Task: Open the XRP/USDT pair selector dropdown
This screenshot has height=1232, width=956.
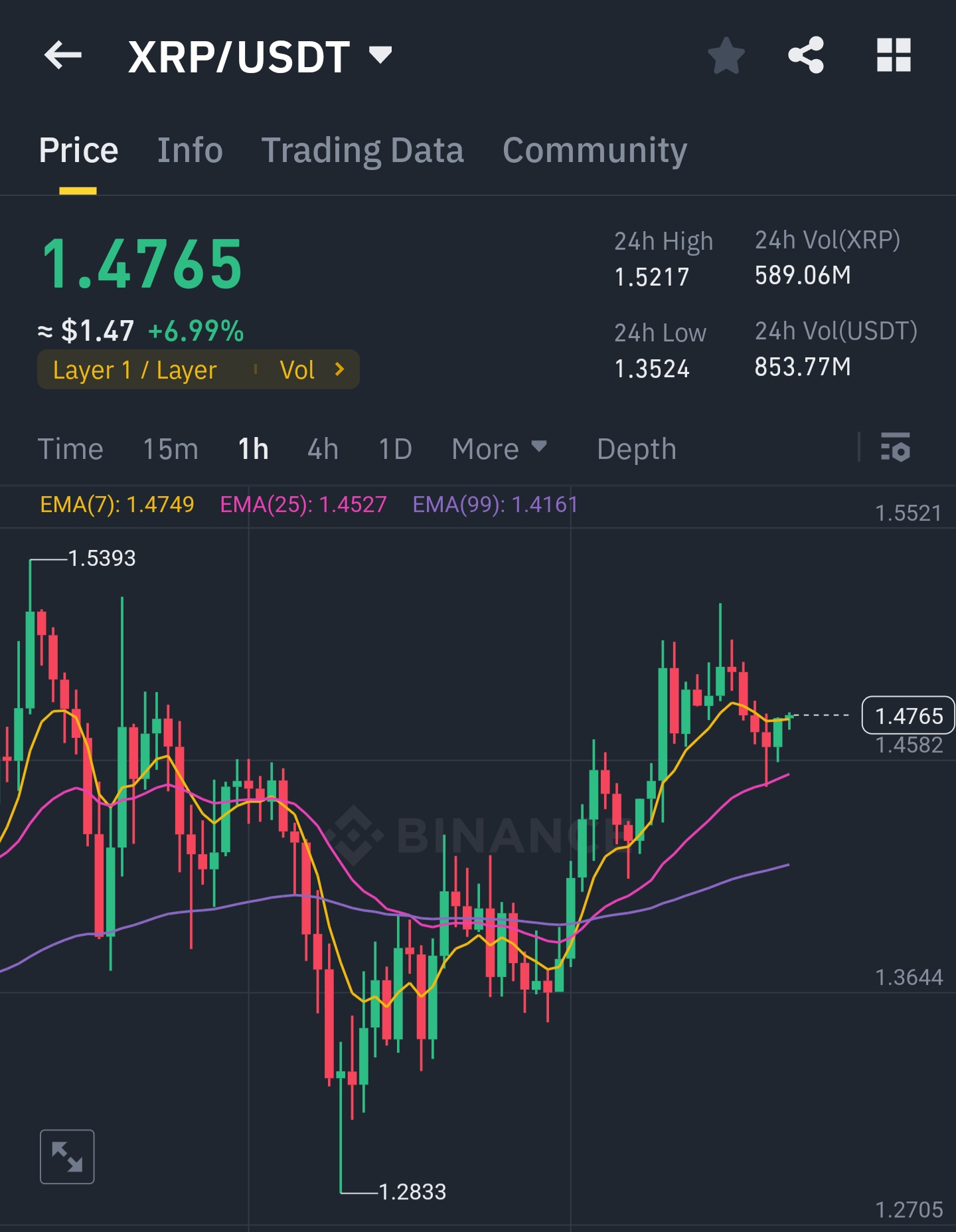Action: pyautogui.click(x=260, y=56)
